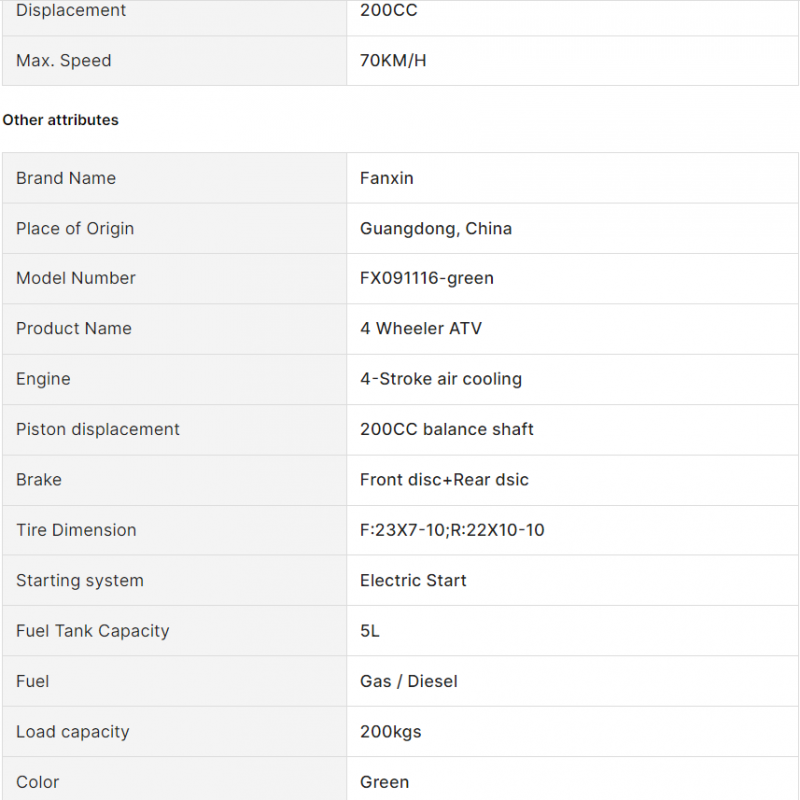Screen dimensions: 800x800
Task: Click the Piston displacement label
Action: [97, 430]
